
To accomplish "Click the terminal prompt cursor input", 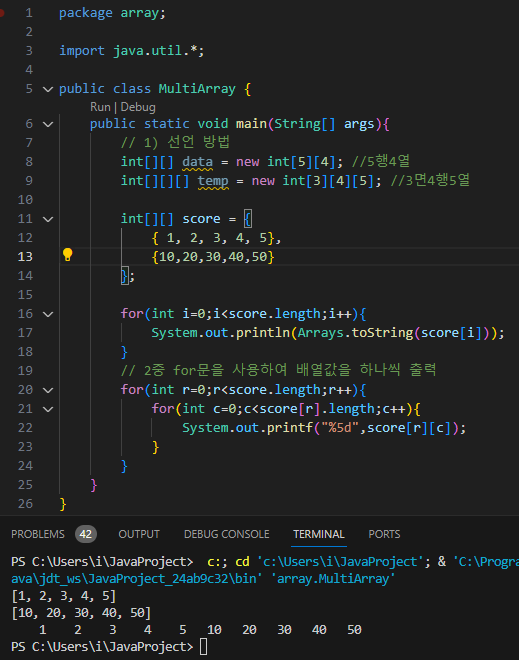I will (203, 647).
